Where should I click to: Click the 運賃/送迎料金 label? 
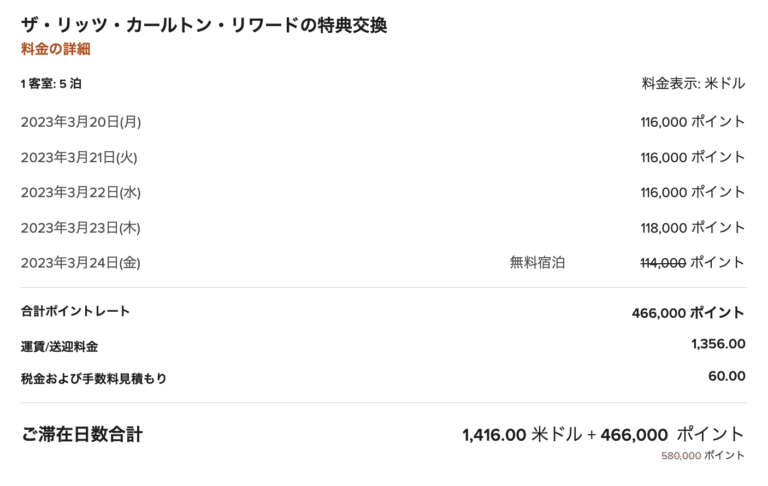tap(59, 346)
